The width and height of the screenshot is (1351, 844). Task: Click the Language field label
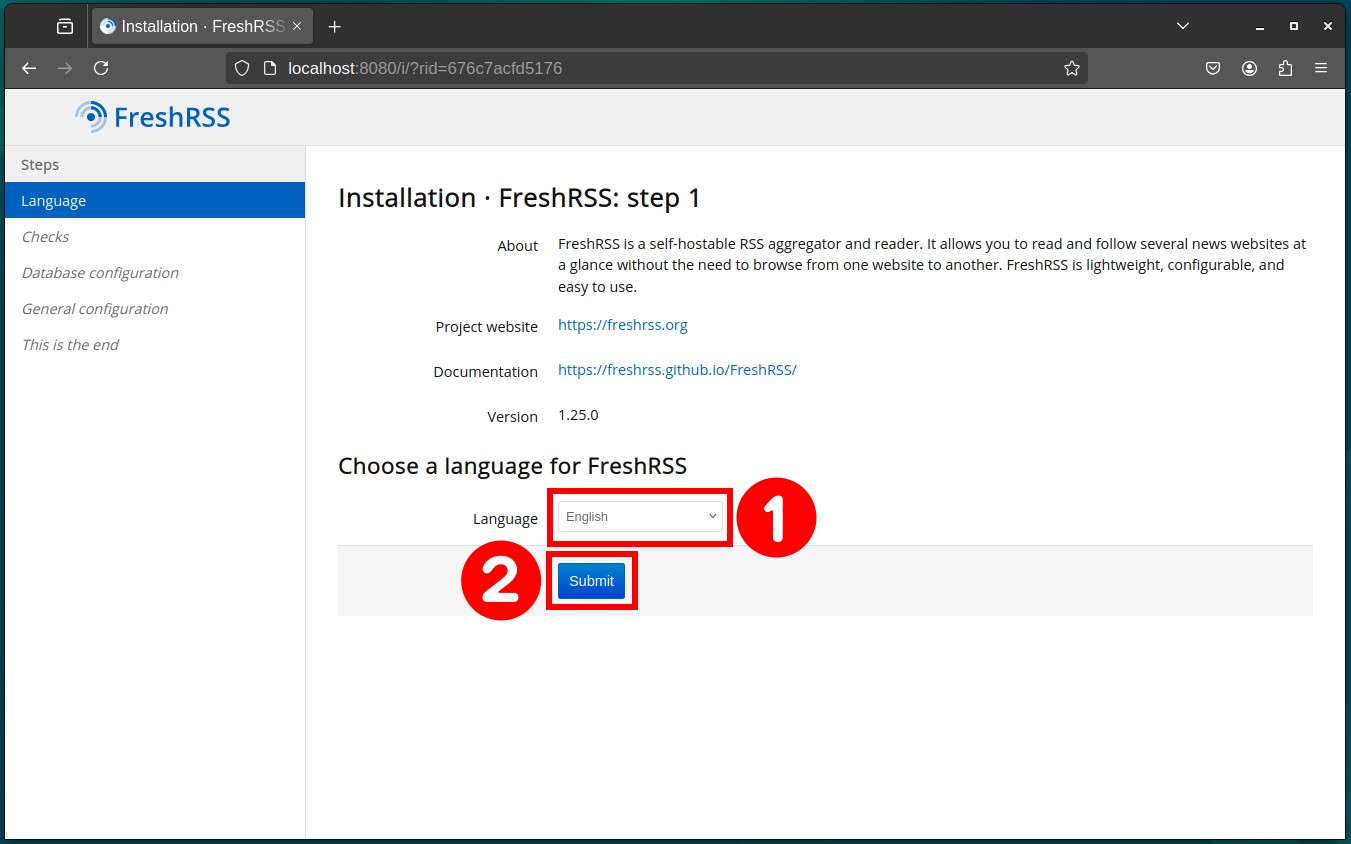505,519
